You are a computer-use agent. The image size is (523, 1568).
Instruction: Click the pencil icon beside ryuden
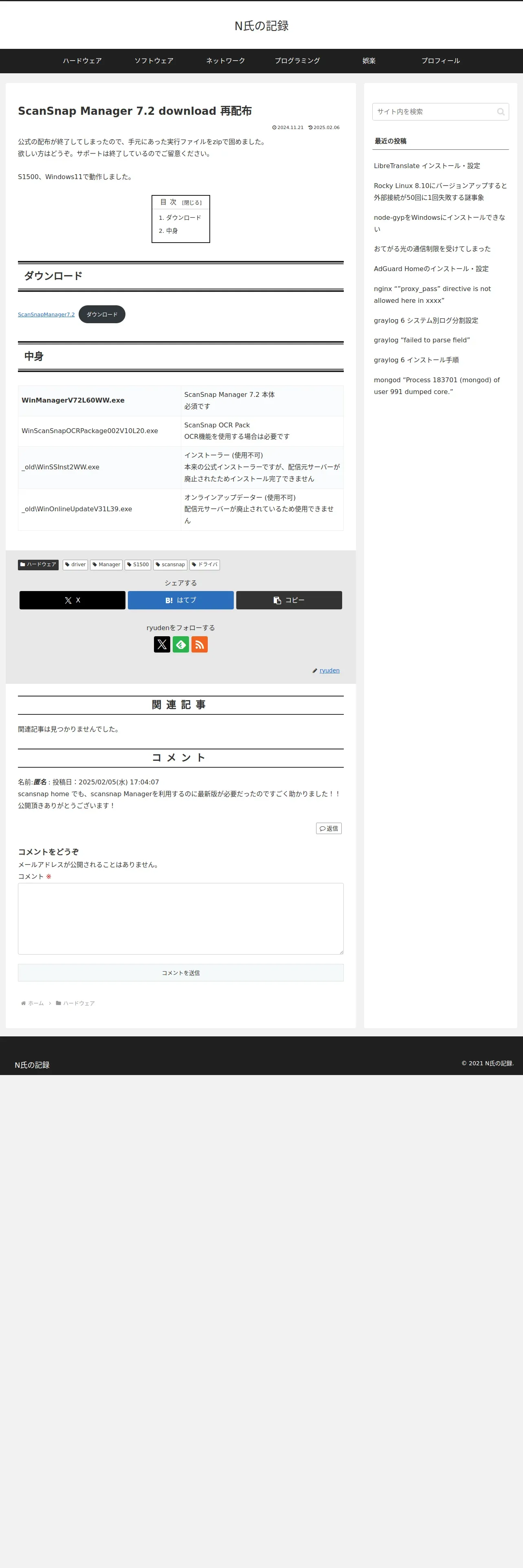[x=315, y=671]
